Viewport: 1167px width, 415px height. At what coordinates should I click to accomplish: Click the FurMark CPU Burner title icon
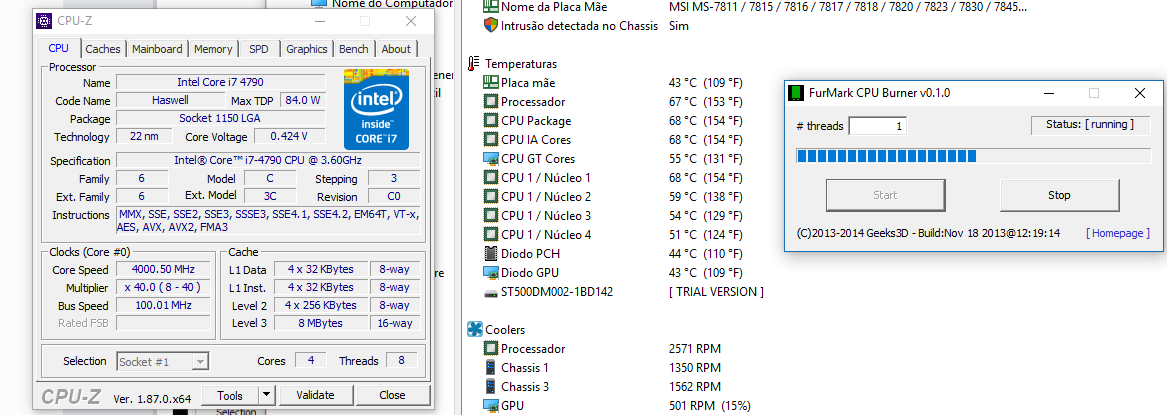pos(796,93)
